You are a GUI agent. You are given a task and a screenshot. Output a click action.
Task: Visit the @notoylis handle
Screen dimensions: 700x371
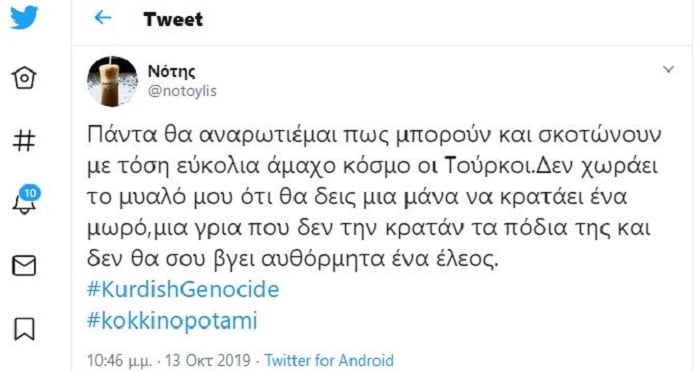click(182, 91)
